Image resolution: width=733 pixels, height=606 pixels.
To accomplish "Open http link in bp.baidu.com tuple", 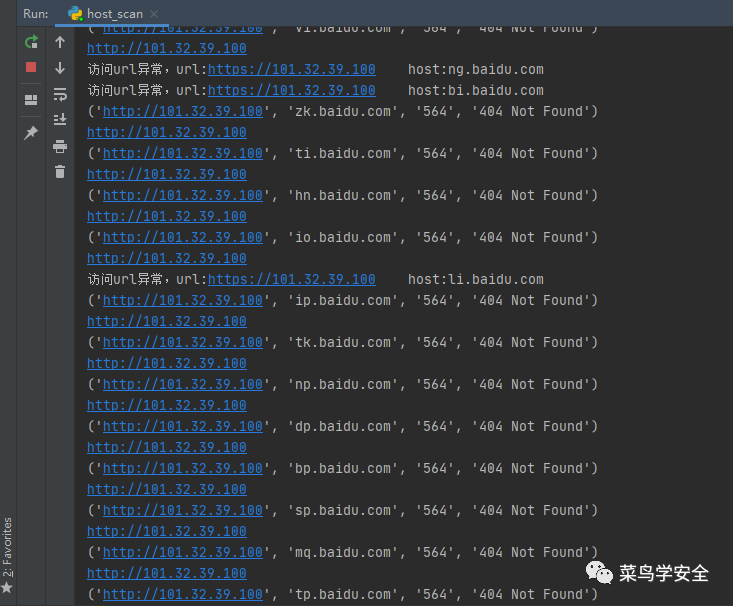I will pyautogui.click(x=183, y=469).
